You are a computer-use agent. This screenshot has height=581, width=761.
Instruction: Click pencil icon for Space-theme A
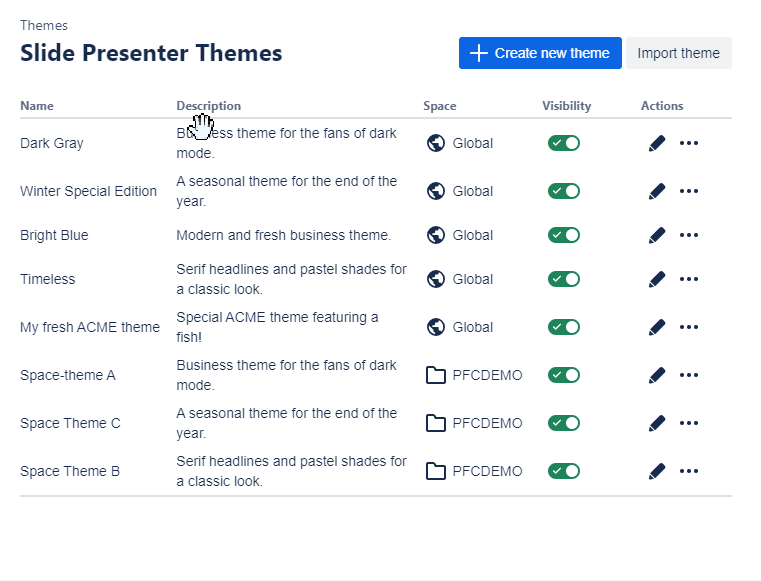coord(656,375)
